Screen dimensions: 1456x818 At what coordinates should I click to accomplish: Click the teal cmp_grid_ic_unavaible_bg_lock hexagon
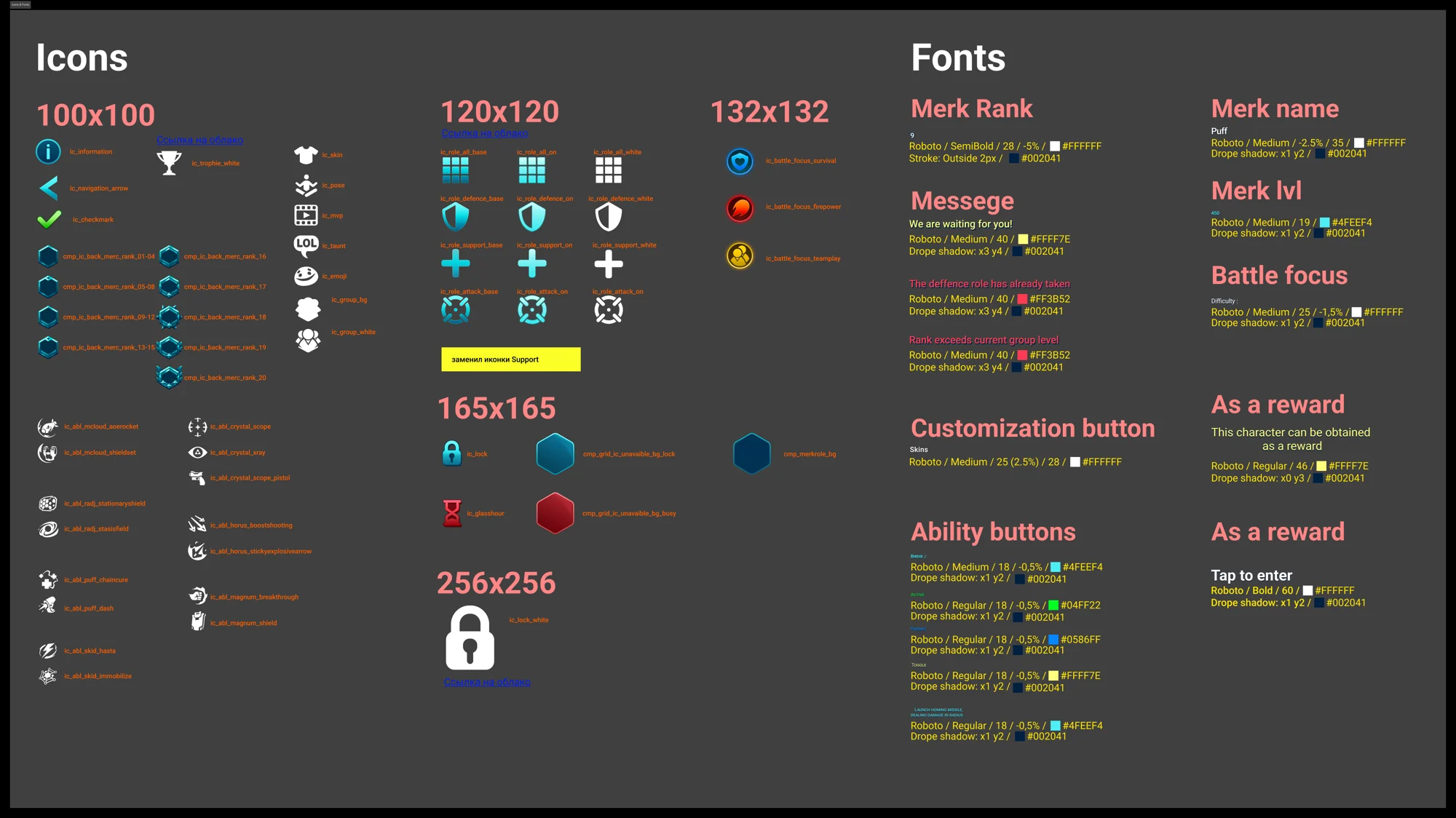(x=555, y=453)
